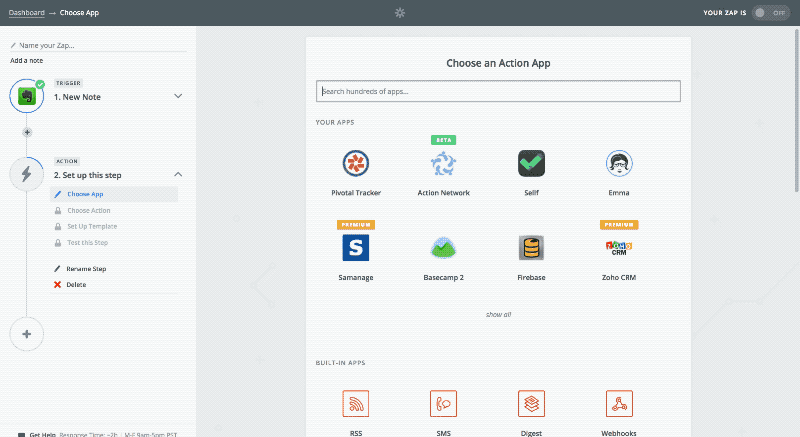Select the RSS built-in app icon
The width and height of the screenshot is (800, 437).
point(356,403)
